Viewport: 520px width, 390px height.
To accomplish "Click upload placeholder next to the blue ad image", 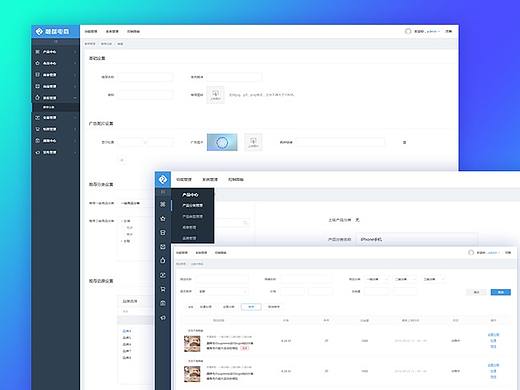I will pyautogui.click(x=253, y=142).
